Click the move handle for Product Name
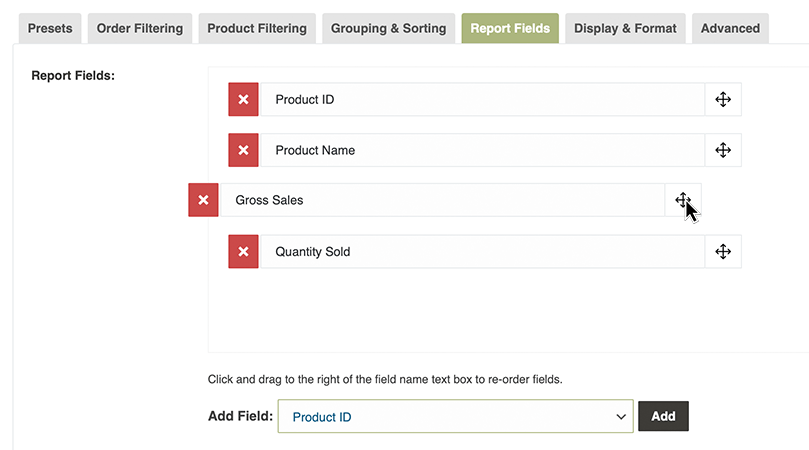809x450 pixels. 723,150
